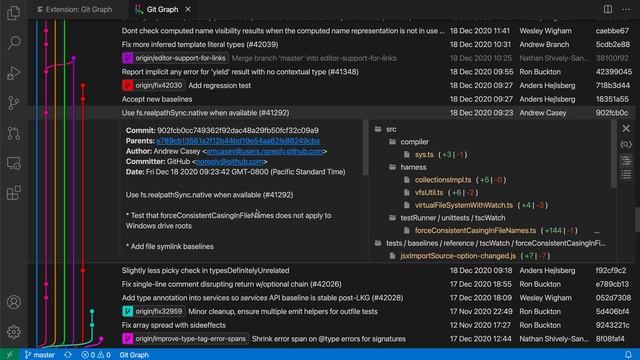Image resolution: width=640 pixels, height=360 pixels.
Task: Close the Git Graph tab
Action: click(x=188, y=9)
